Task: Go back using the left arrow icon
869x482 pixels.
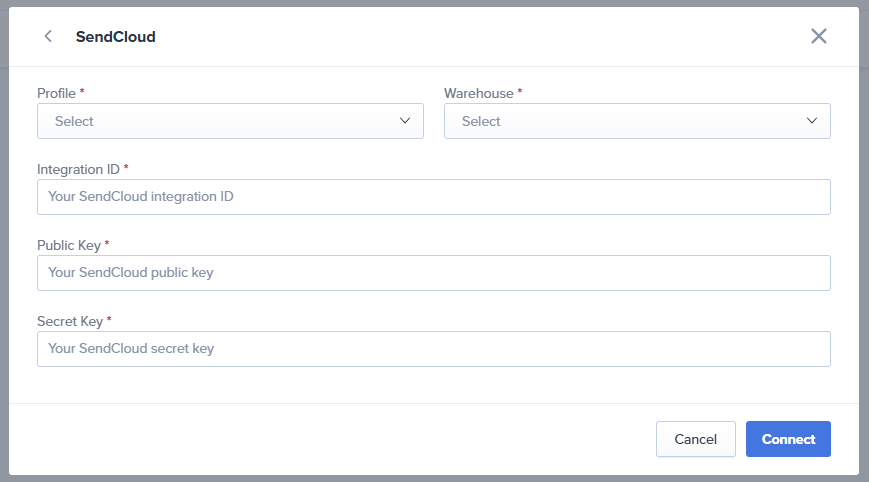Action: 48,37
